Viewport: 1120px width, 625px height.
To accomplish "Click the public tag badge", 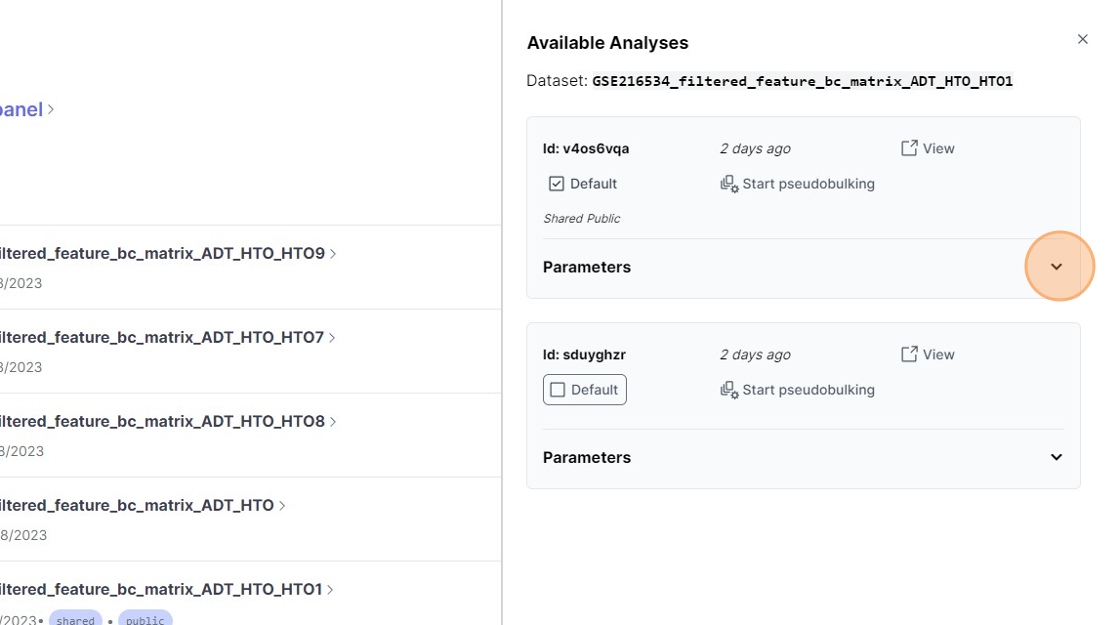I will pyautogui.click(x=145, y=619).
